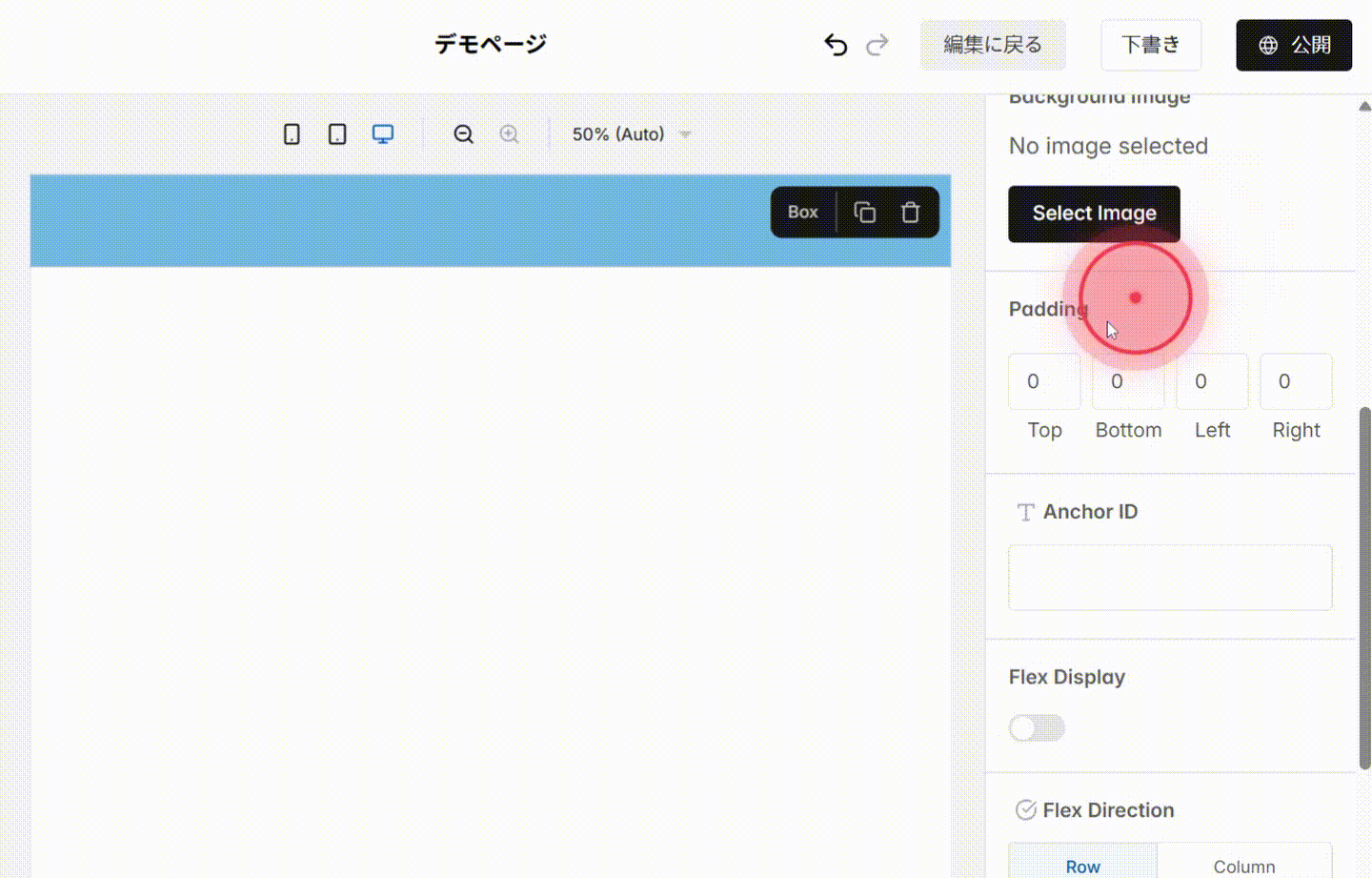Select Row as flex direction
Screen dimensions: 1372x878
click(1082, 866)
